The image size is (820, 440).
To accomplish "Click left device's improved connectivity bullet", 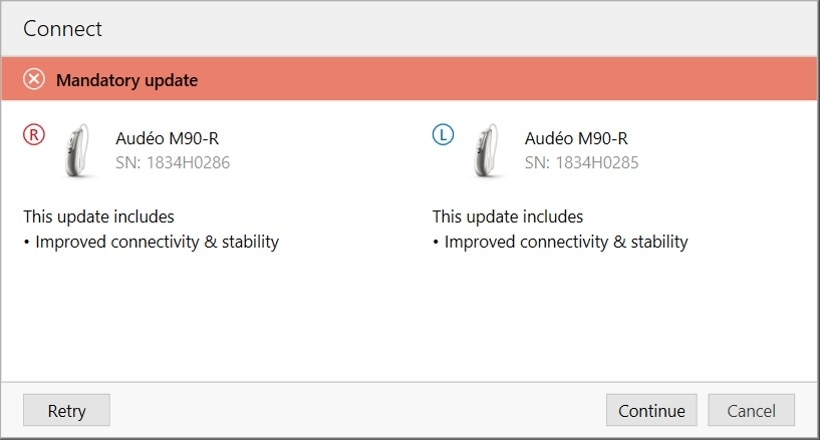I will 561,242.
